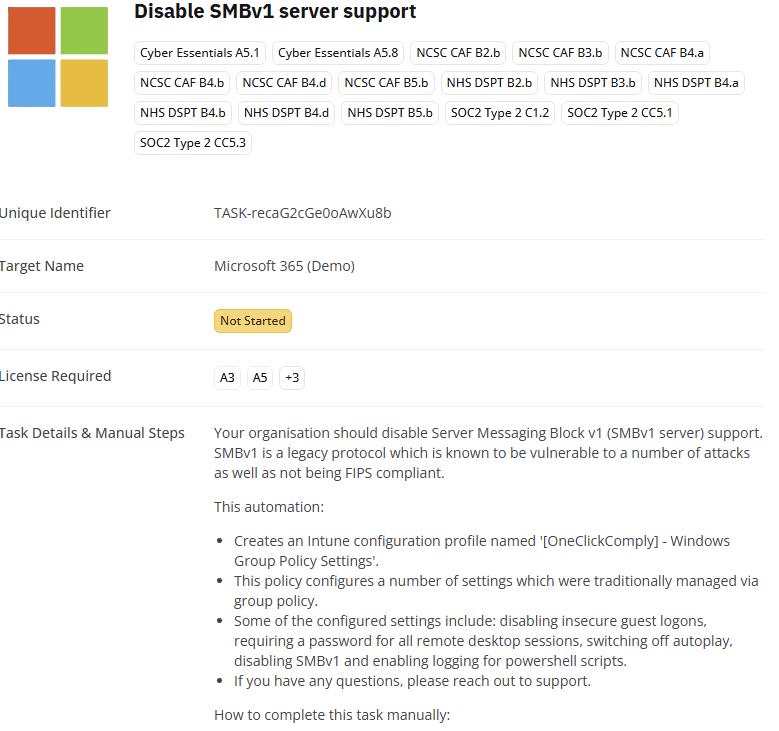Click the NCSC CAF B4.d tag
Screen dimensions: 779x731
[285, 83]
